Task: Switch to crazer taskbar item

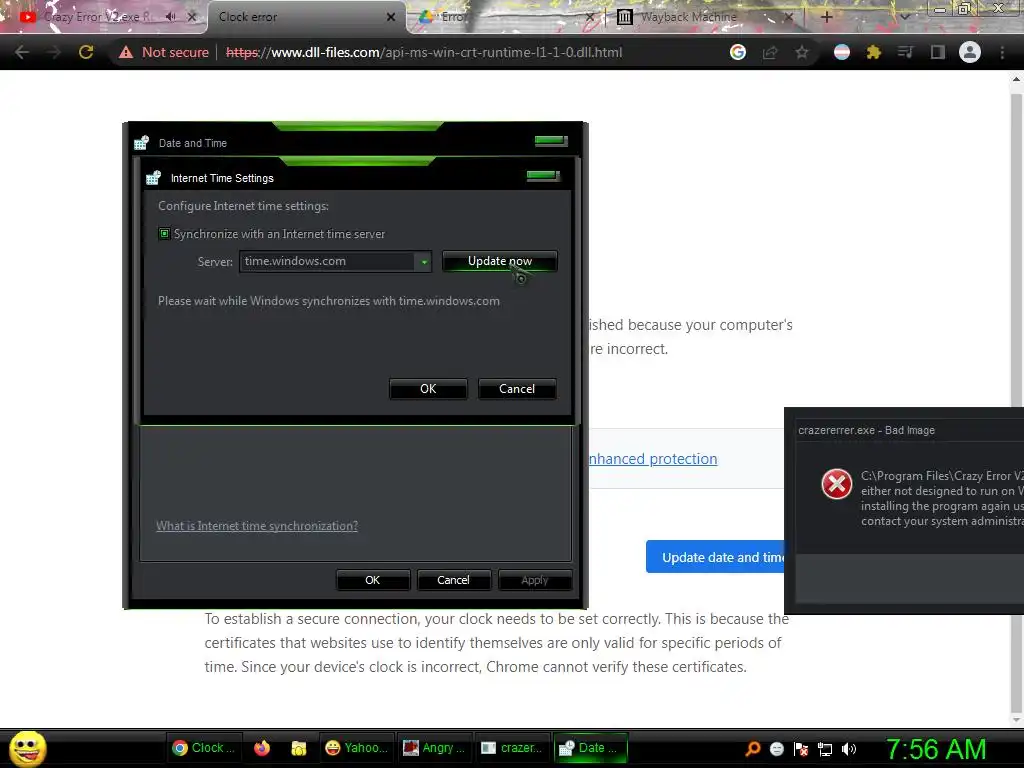Action: point(513,748)
